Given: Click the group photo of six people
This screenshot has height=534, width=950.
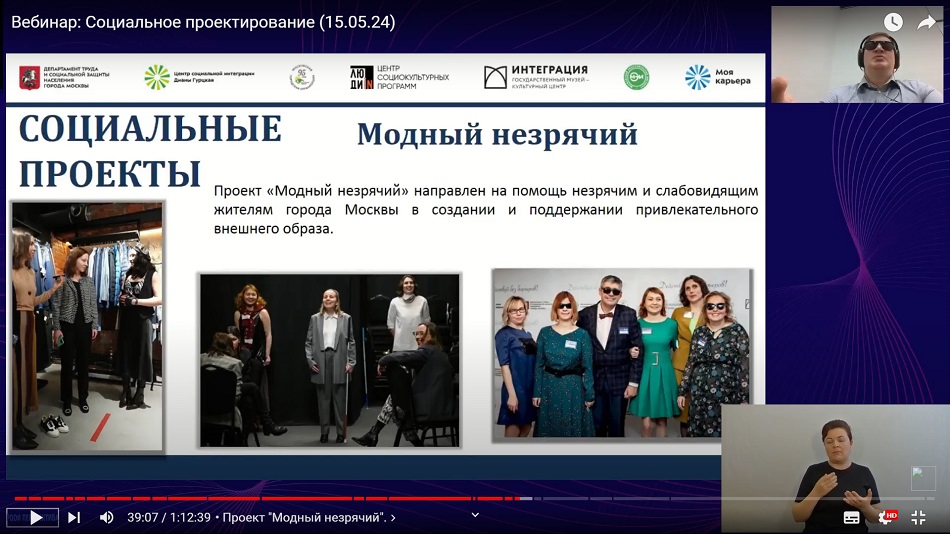Looking at the screenshot, I should [621, 354].
